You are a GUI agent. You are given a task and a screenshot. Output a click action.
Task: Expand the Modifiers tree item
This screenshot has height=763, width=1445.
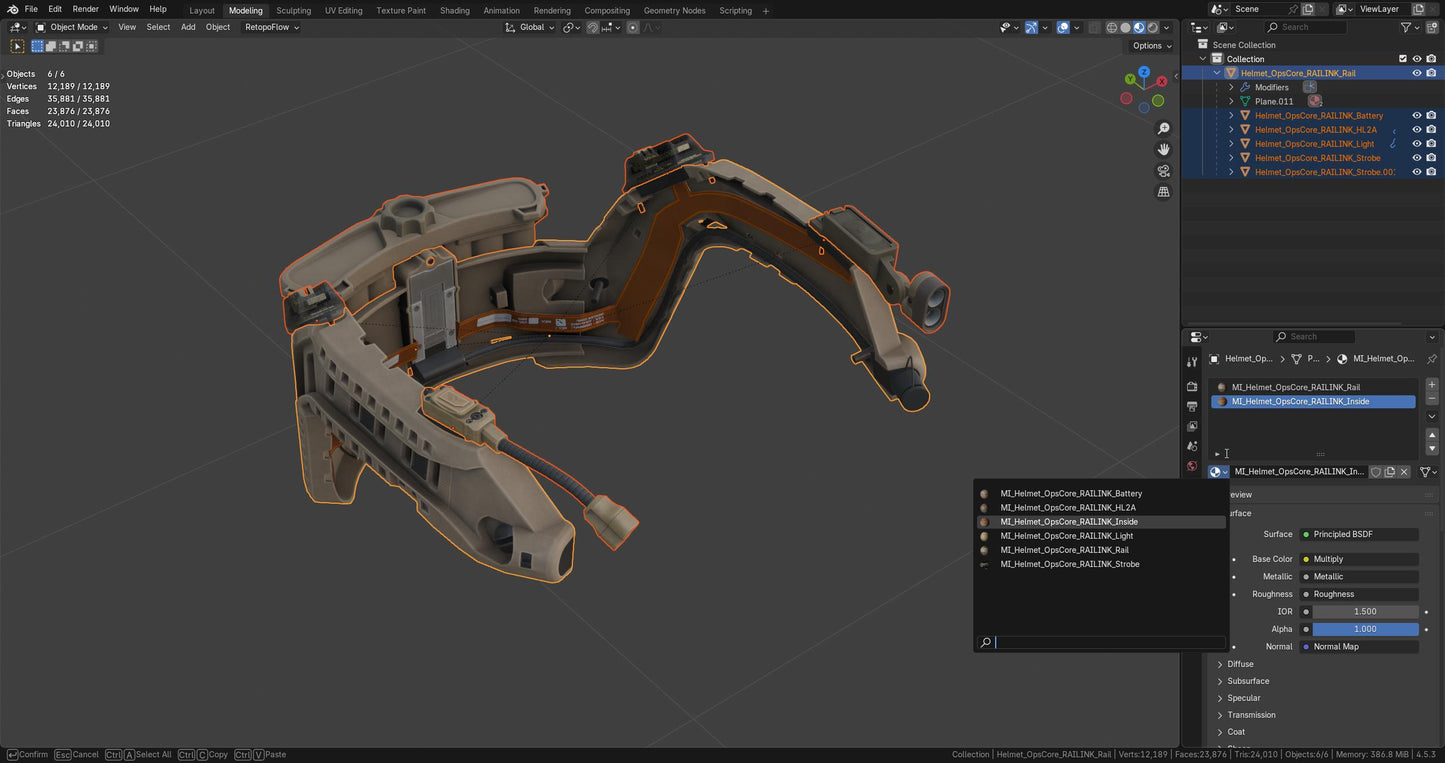pos(1231,88)
